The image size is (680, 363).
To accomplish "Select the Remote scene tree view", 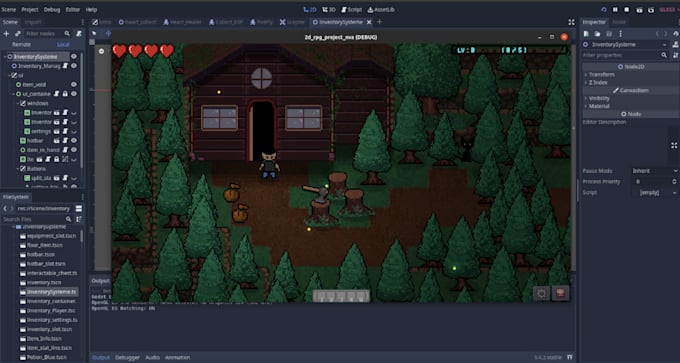I will (x=21, y=44).
